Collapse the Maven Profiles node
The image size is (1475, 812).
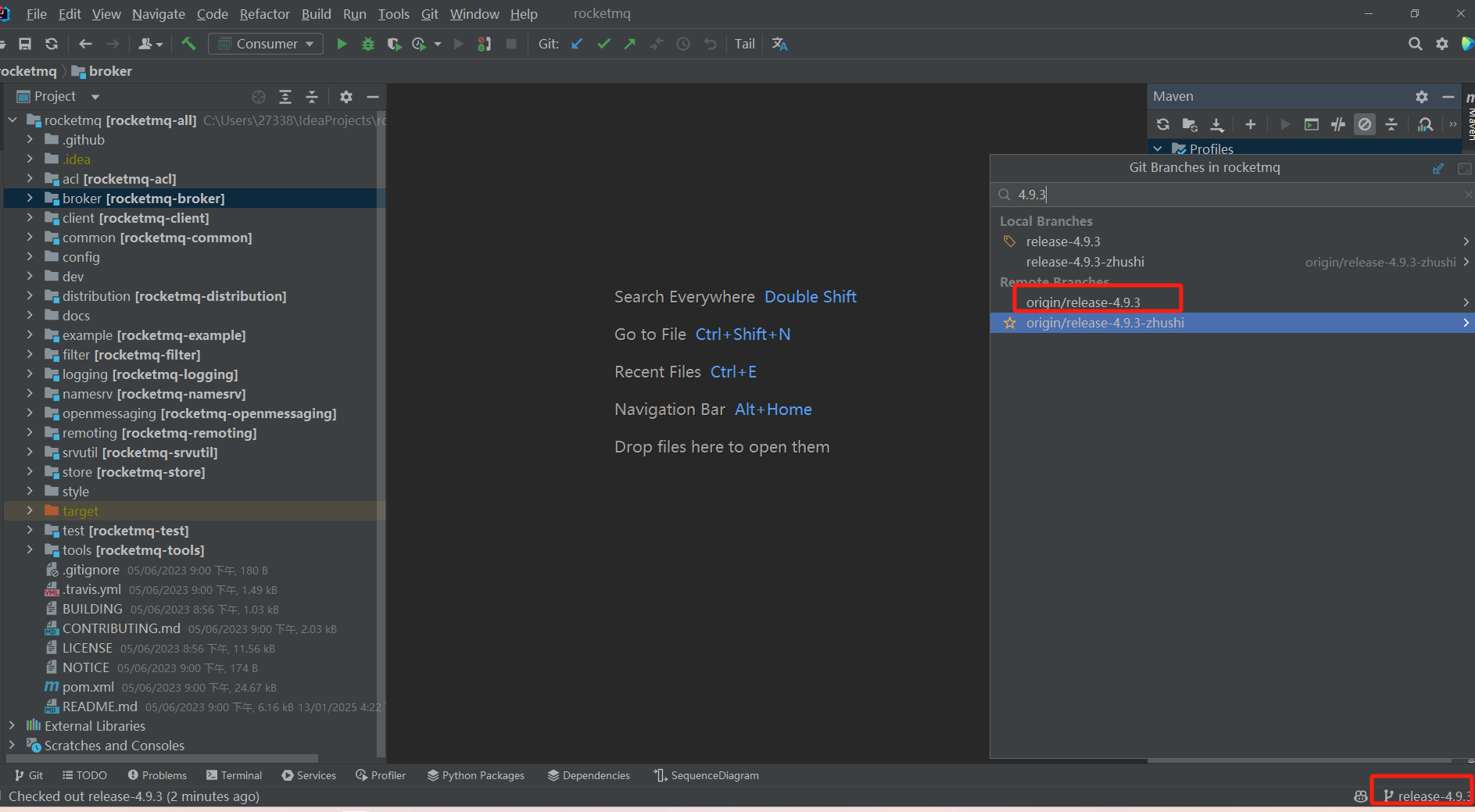(x=1158, y=148)
